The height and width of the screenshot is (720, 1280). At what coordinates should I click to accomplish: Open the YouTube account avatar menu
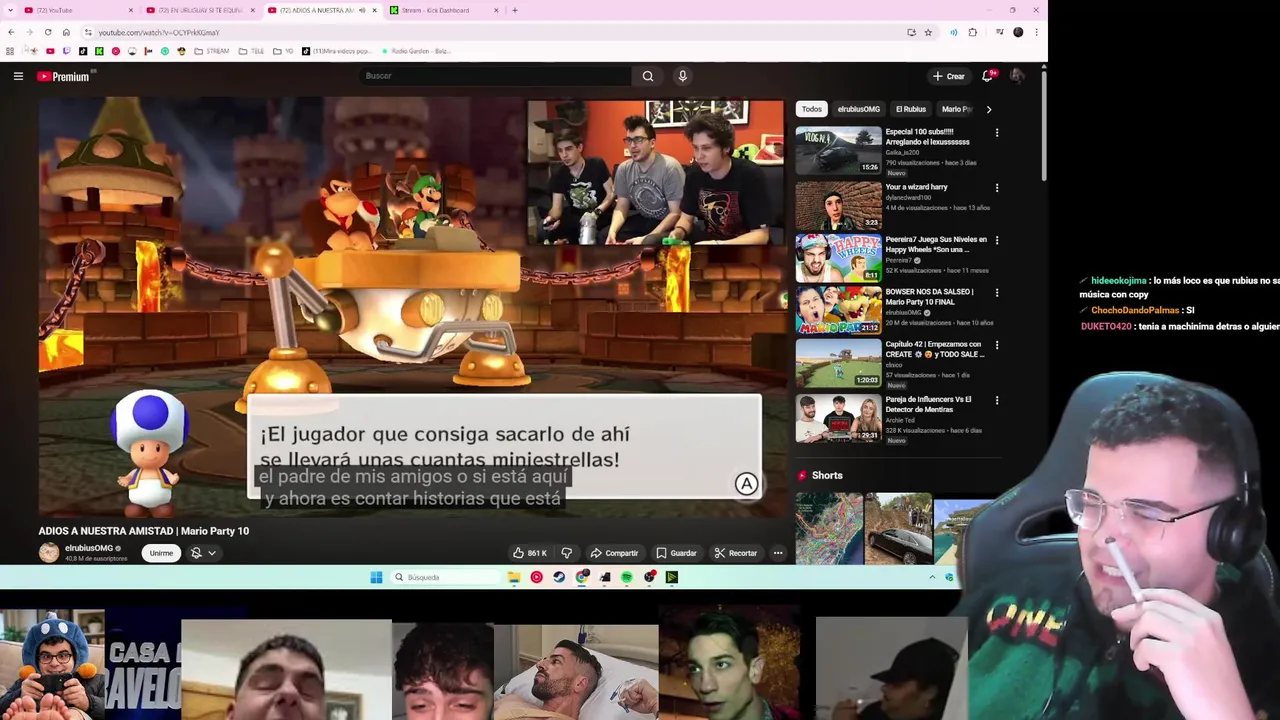click(1017, 76)
